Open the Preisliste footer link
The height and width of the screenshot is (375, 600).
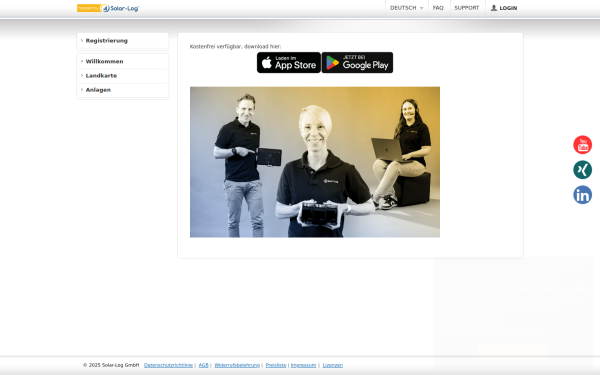276,365
